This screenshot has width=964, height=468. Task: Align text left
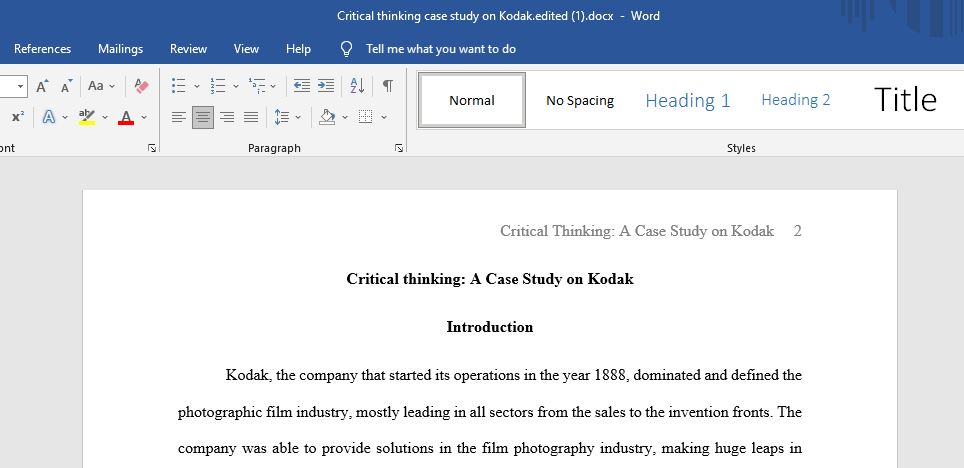178,117
